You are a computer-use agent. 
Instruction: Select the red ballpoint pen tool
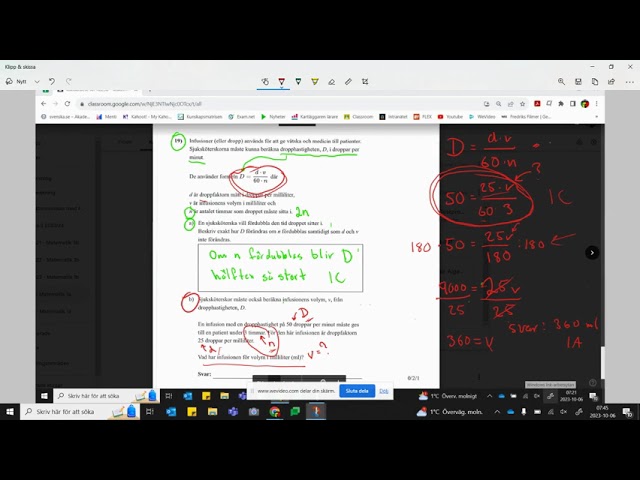click(282, 81)
